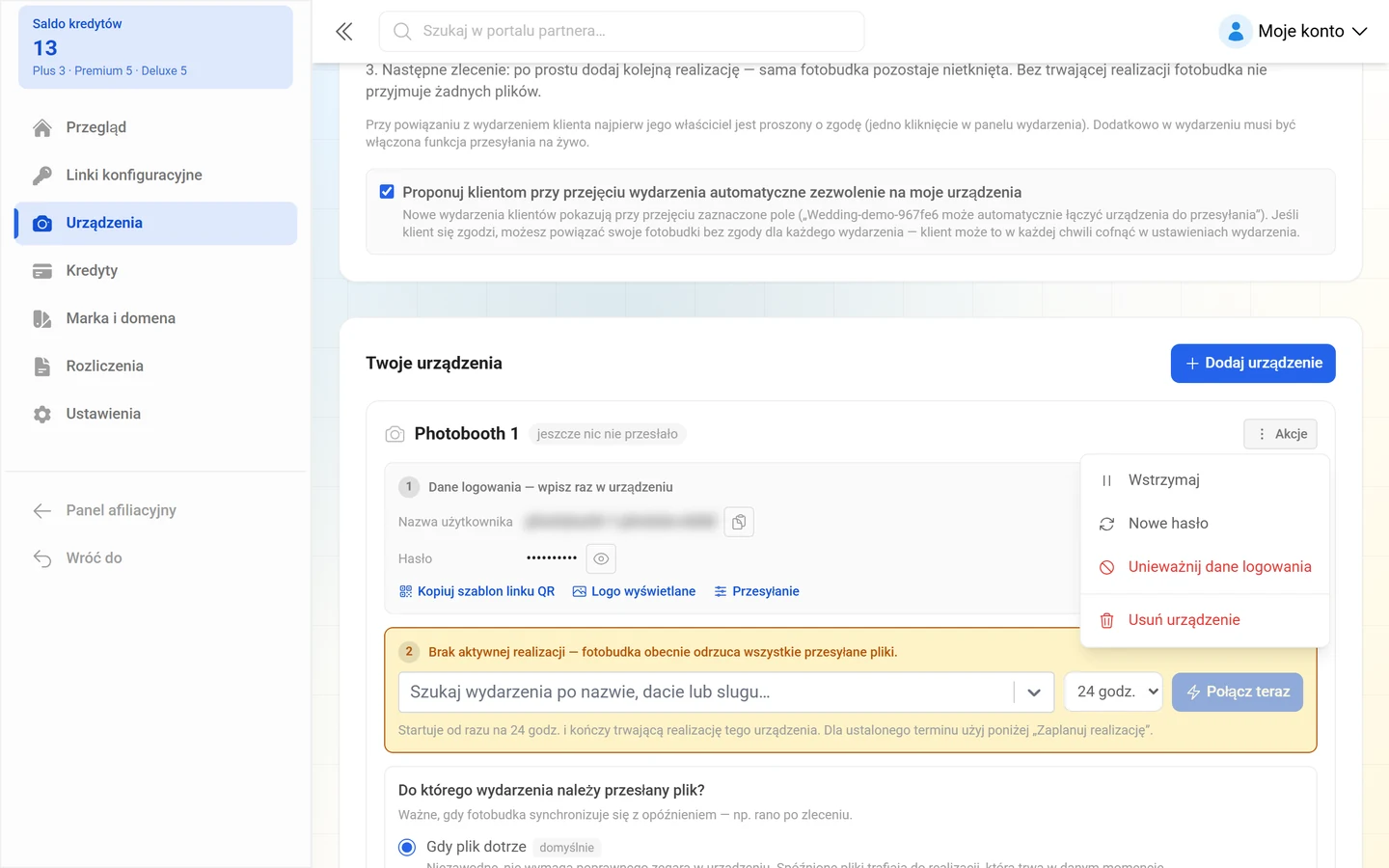Open Saldo kredytów balance card
Screen dimensions: 1389x868
click(155, 47)
